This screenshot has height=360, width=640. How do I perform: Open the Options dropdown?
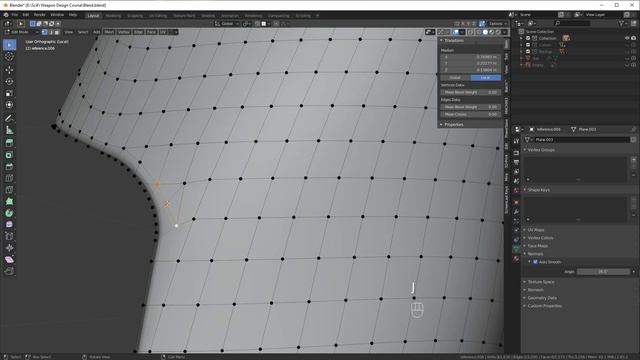[497, 24]
